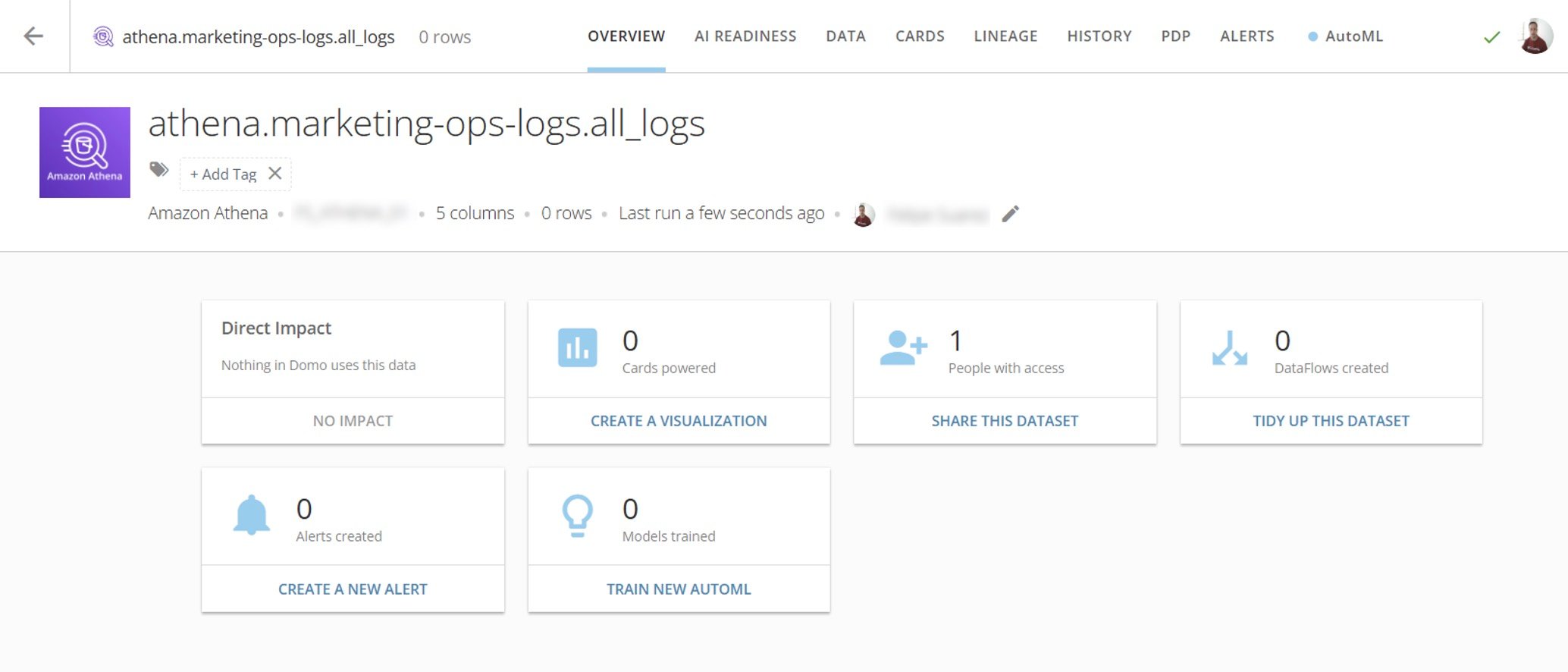Open the HISTORY tab

(1099, 36)
